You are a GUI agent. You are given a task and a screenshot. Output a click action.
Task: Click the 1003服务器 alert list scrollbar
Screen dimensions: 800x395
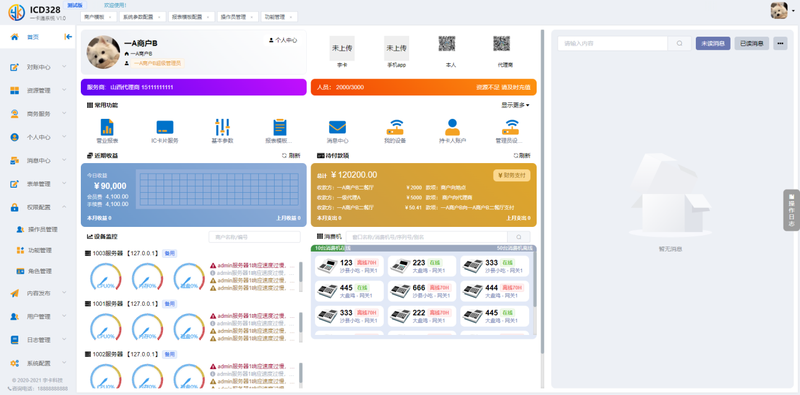coord(301,272)
